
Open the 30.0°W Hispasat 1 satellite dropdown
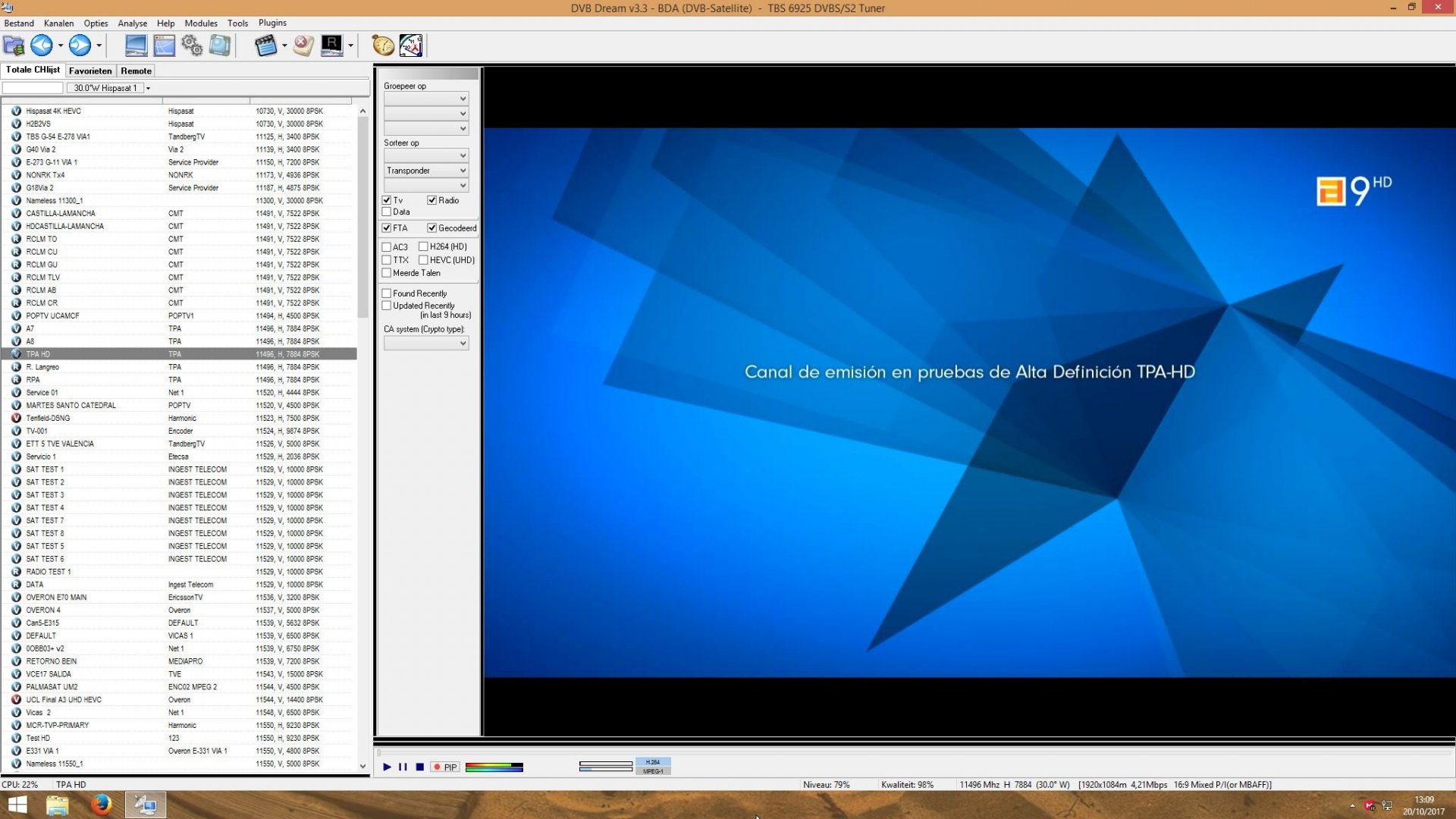click(x=148, y=88)
